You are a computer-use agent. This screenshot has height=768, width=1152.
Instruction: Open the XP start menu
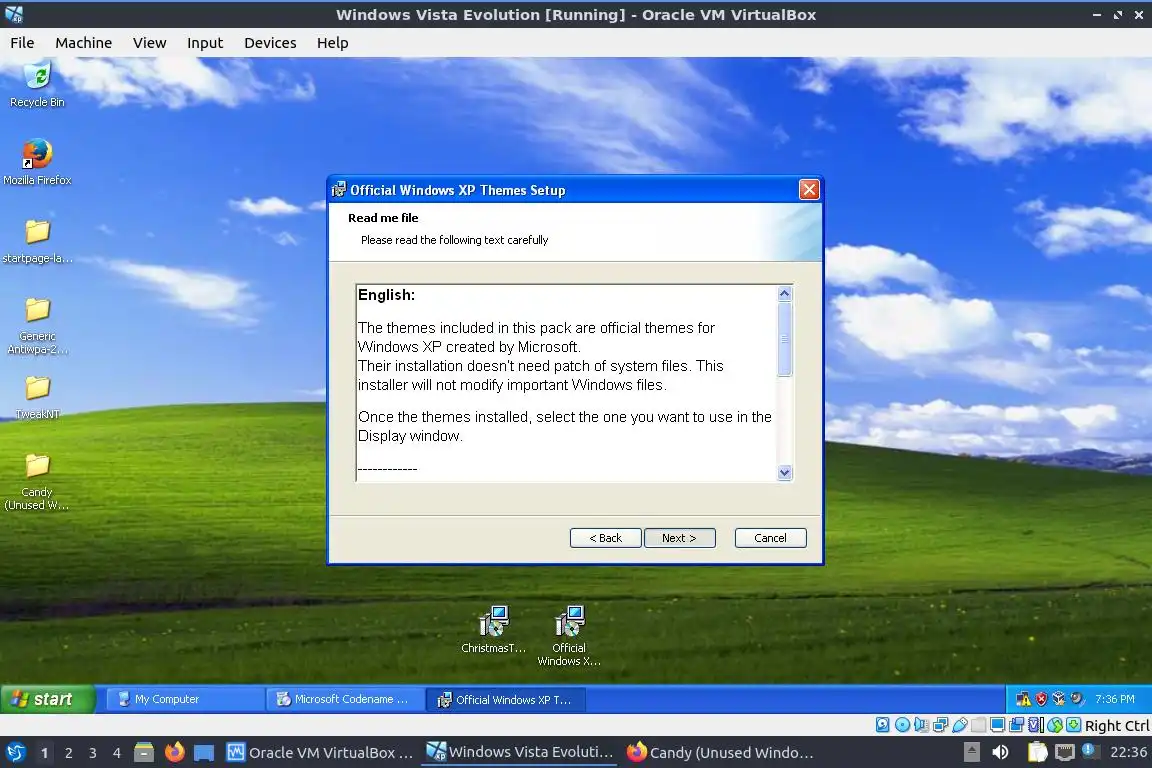[x=48, y=699]
